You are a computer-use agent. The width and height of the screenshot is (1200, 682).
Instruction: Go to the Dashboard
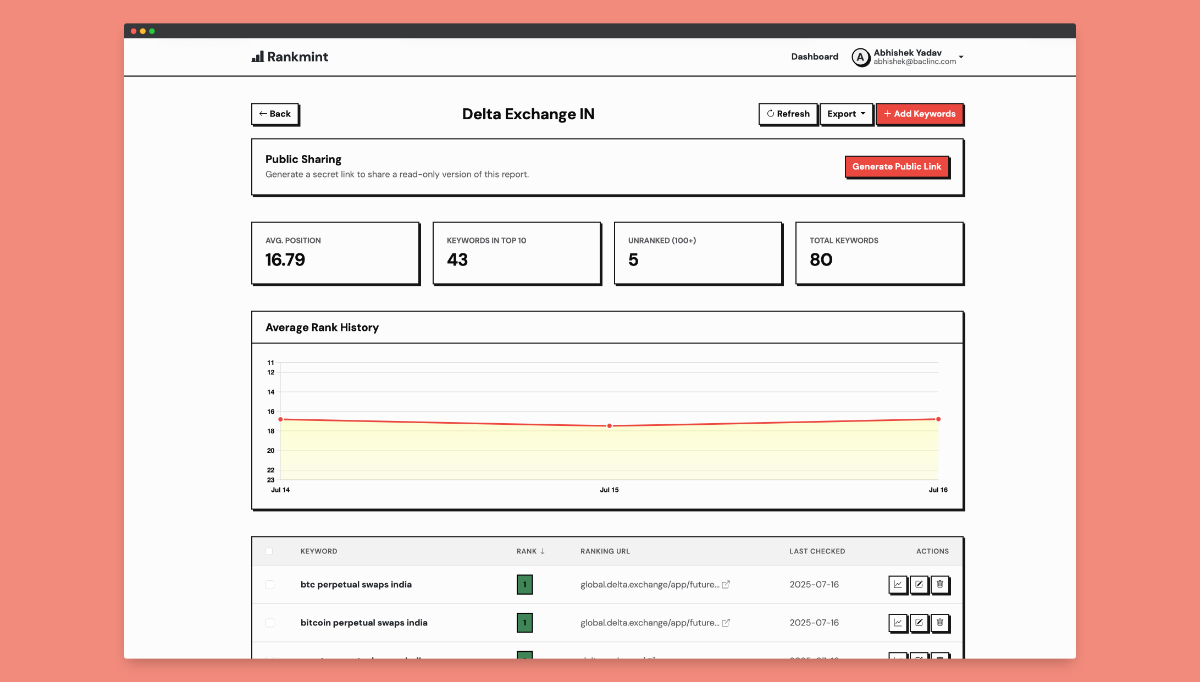point(814,56)
